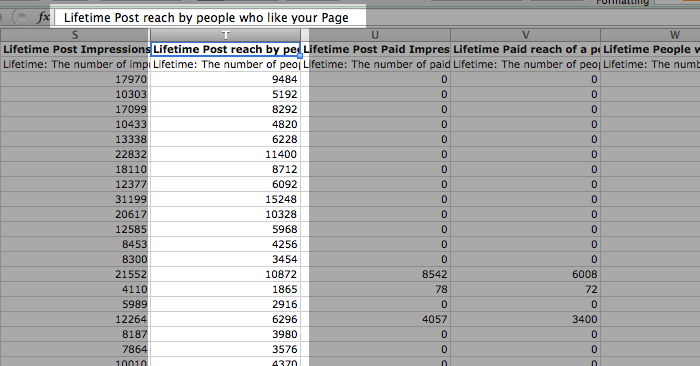Select the cell with value 11400
Viewport: 700px width, 366px height.
coord(225,154)
